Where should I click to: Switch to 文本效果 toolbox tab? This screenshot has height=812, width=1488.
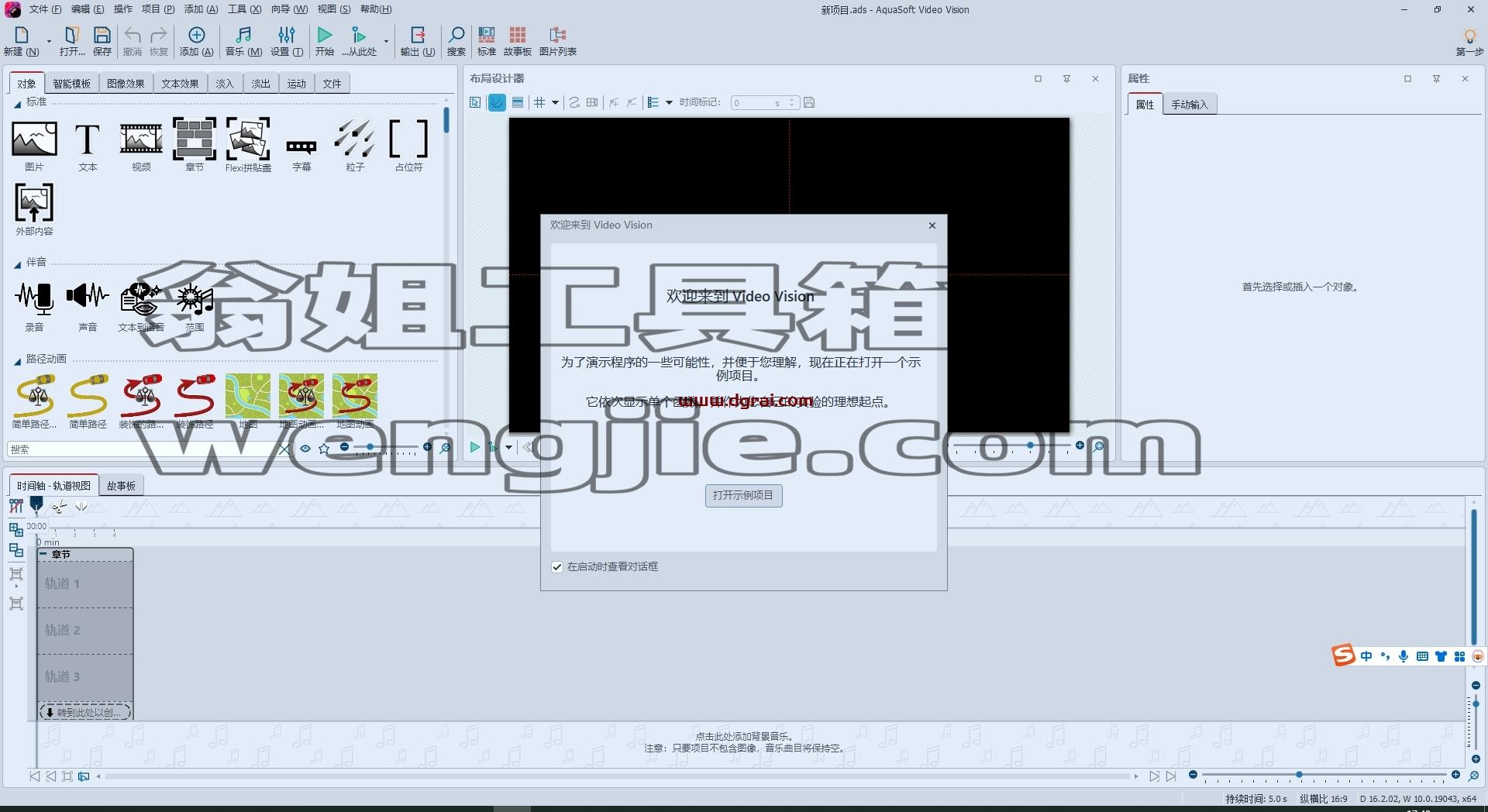pyautogui.click(x=180, y=84)
